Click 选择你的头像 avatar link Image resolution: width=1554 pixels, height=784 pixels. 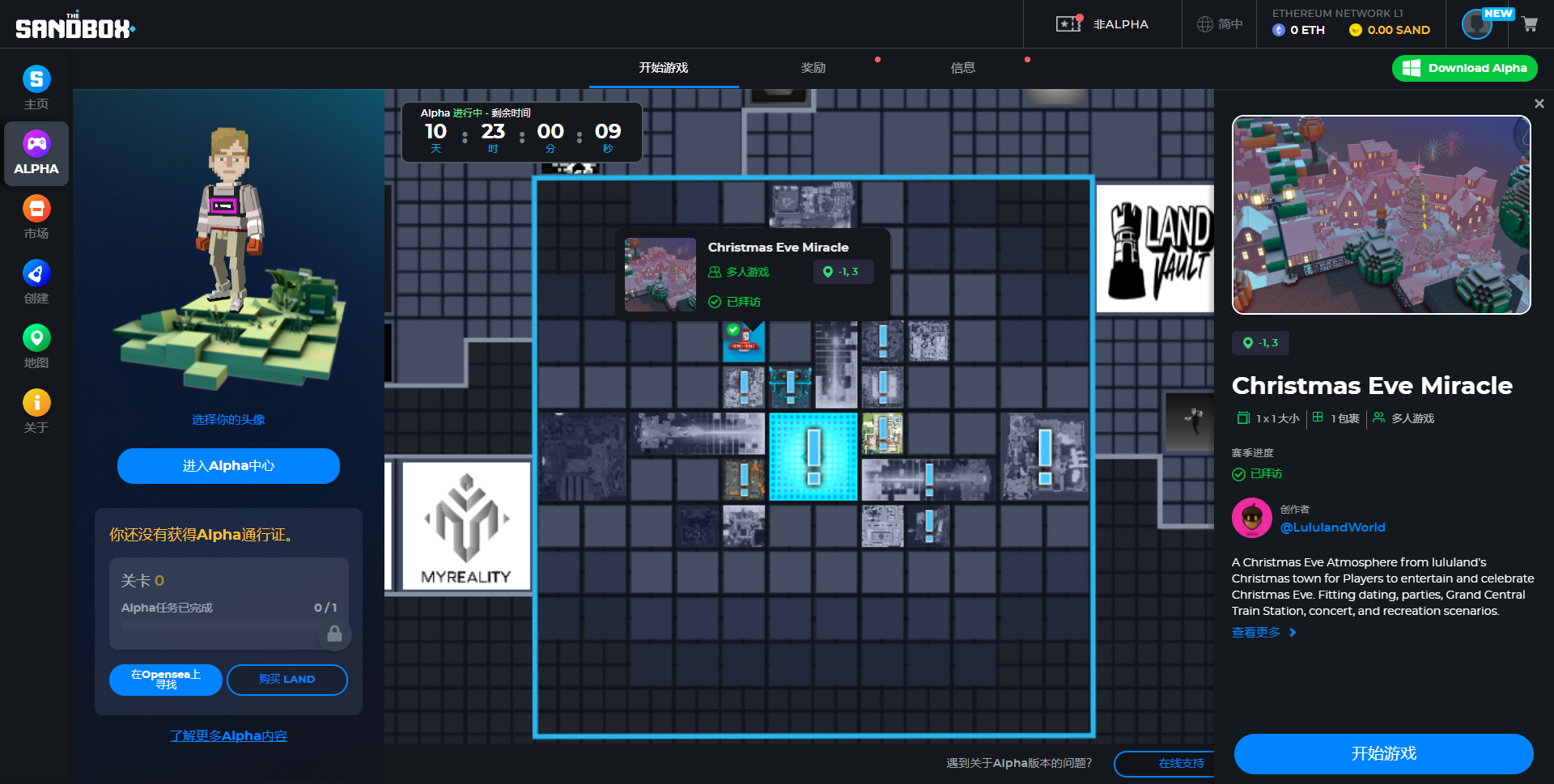click(228, 420)
